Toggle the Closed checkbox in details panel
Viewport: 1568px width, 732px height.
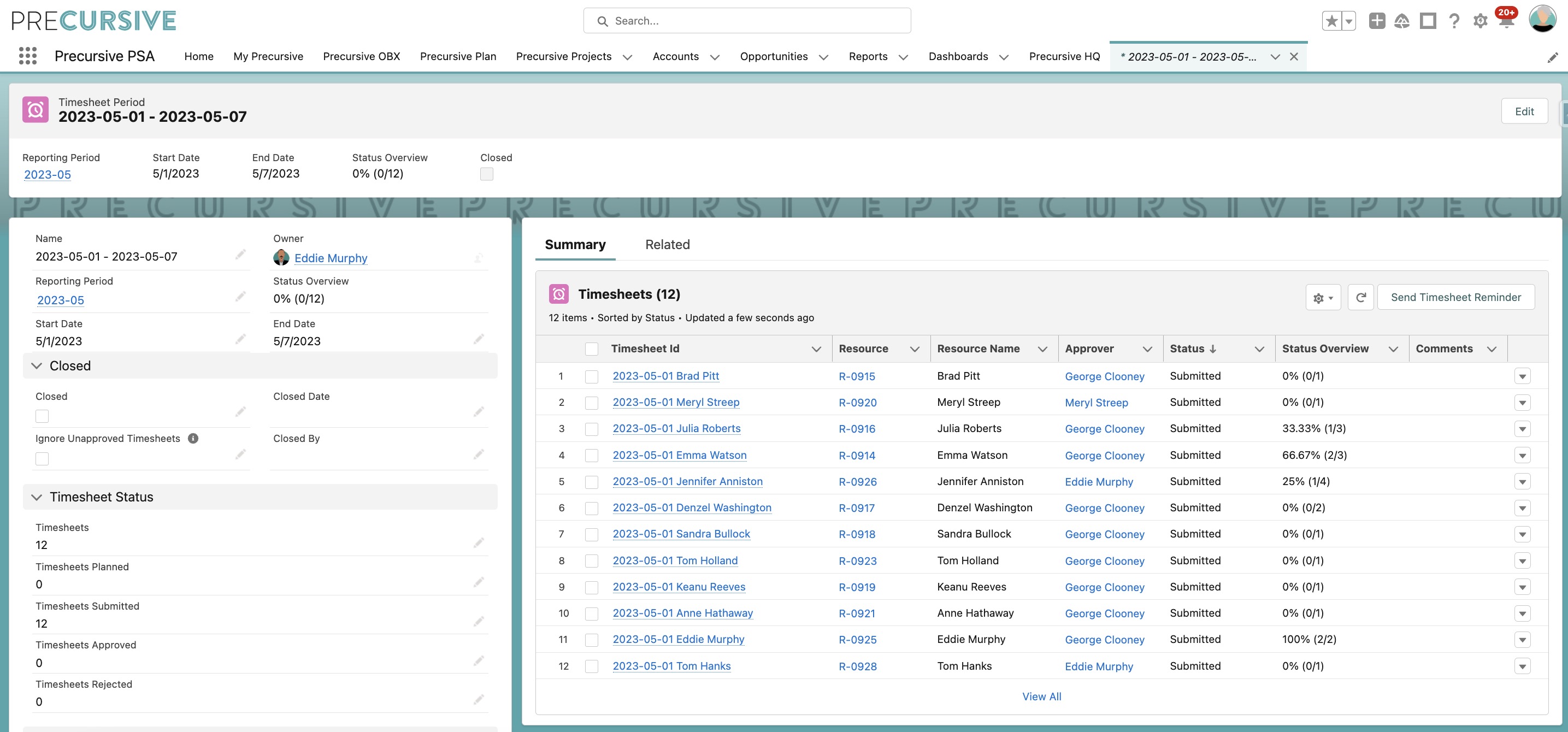[x=42, y=416]
